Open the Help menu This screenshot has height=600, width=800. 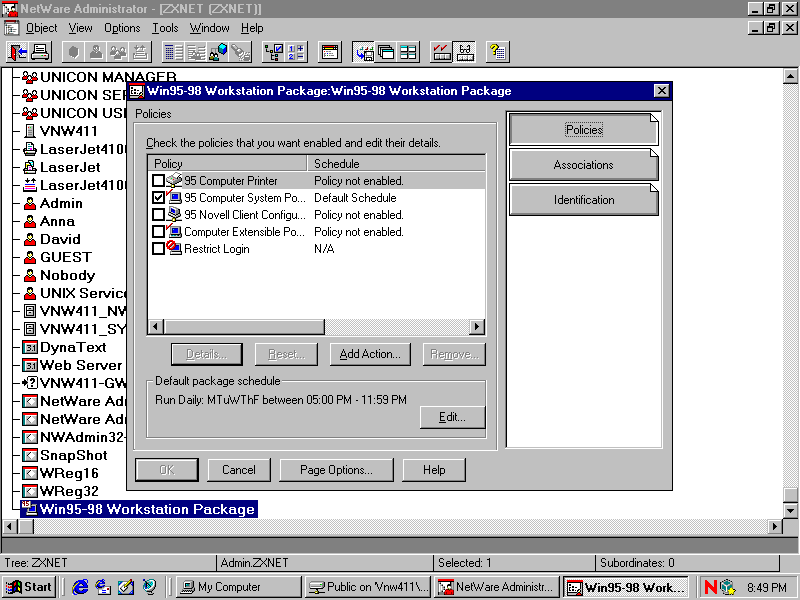coord(252,28)
